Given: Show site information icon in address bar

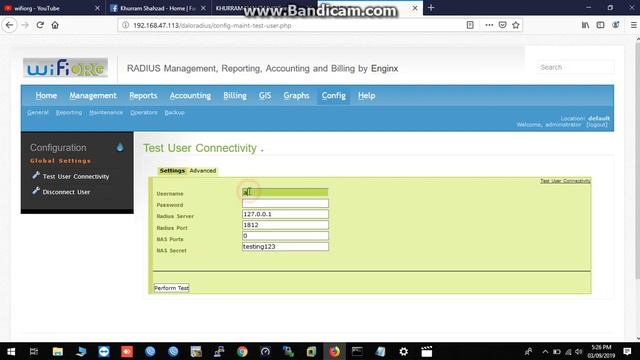Looking at the screenshot, I should pos(126,25).
